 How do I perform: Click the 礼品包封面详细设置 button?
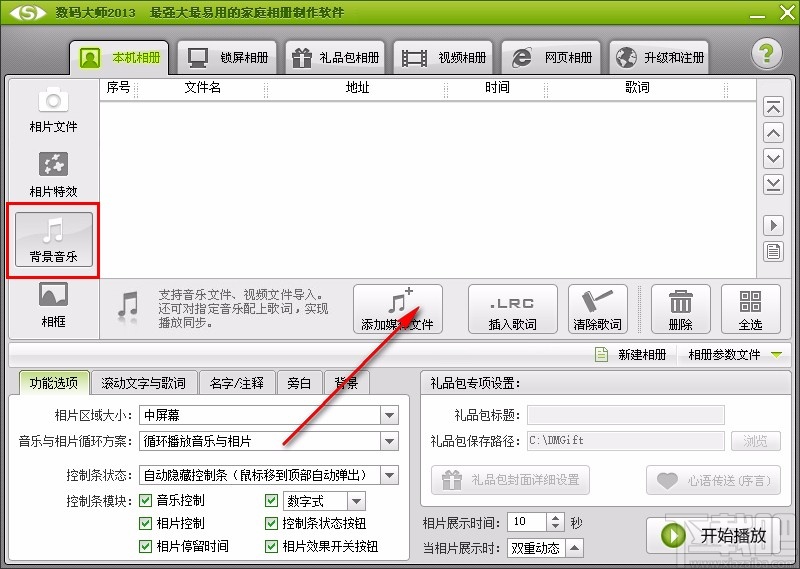point(510,480)
